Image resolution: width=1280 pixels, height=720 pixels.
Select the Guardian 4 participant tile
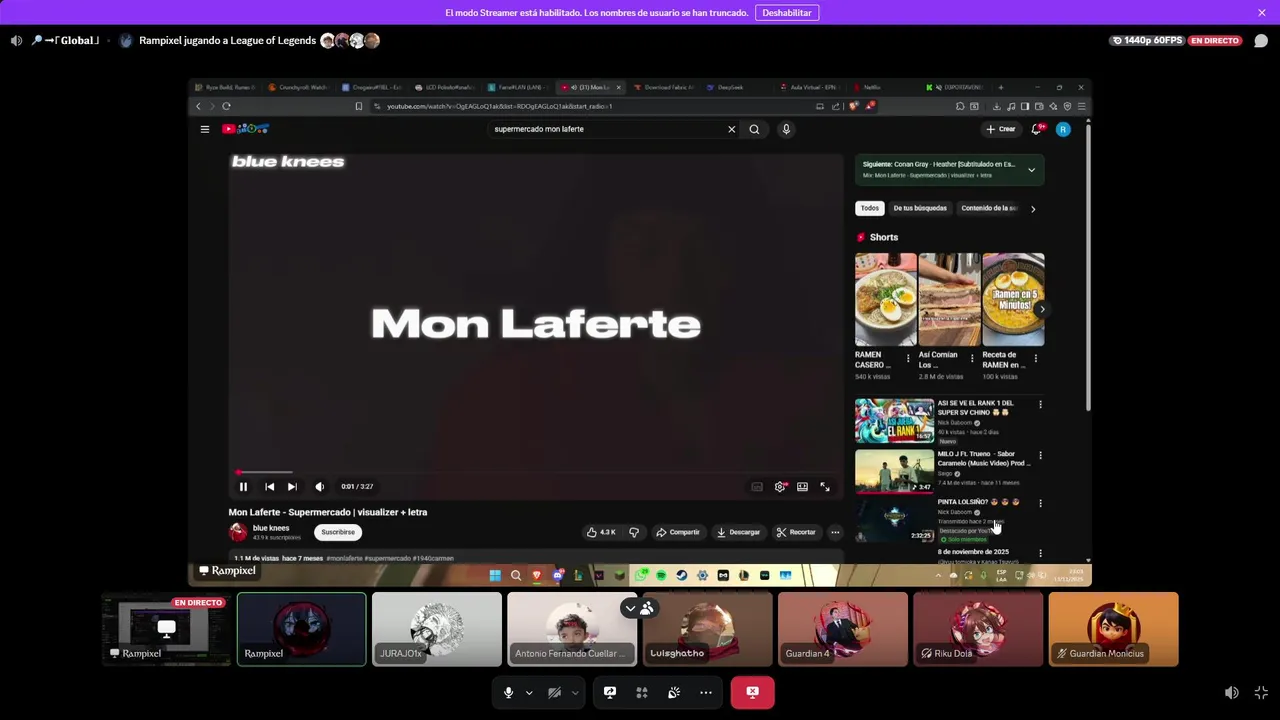pyautogui.click(x=843, y=629)
